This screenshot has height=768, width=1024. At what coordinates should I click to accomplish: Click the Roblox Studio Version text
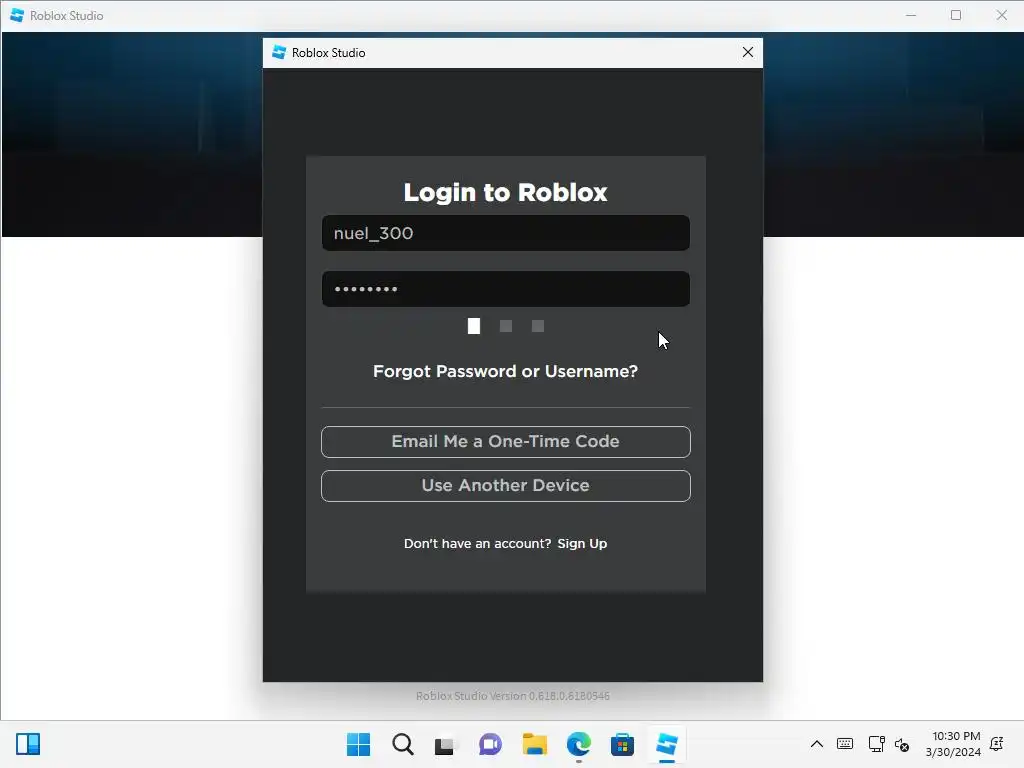(x=513, y=696)
